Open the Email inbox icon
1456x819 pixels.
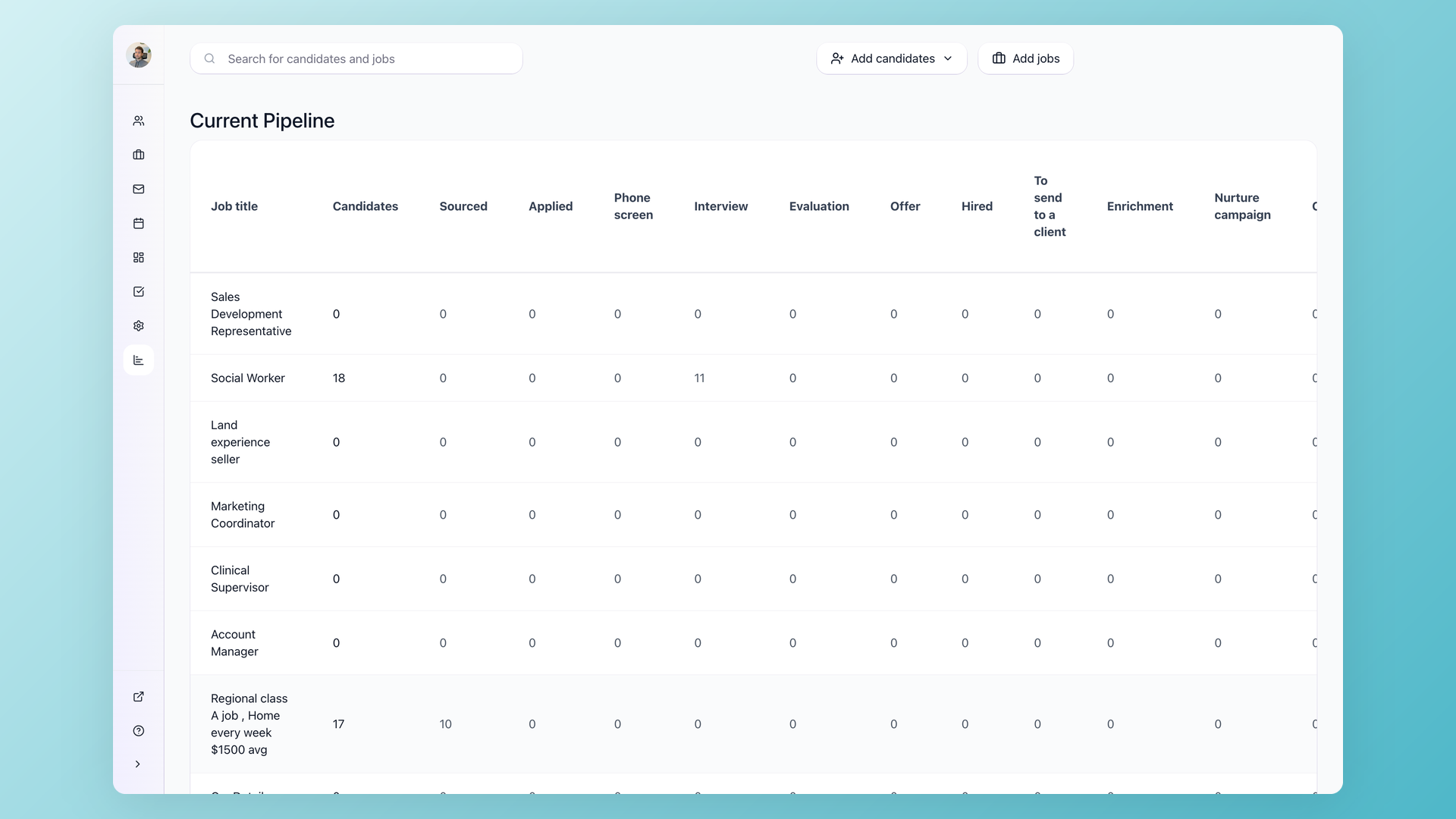[x=139, y=189]
